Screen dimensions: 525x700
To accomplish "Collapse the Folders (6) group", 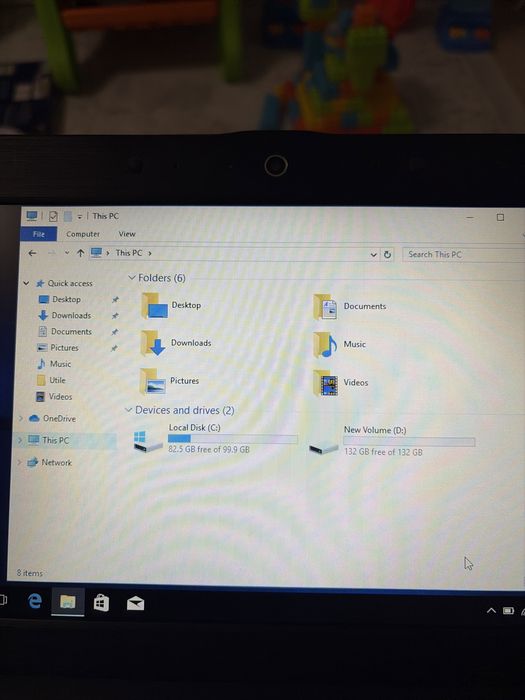I will (x=132, y=278).
